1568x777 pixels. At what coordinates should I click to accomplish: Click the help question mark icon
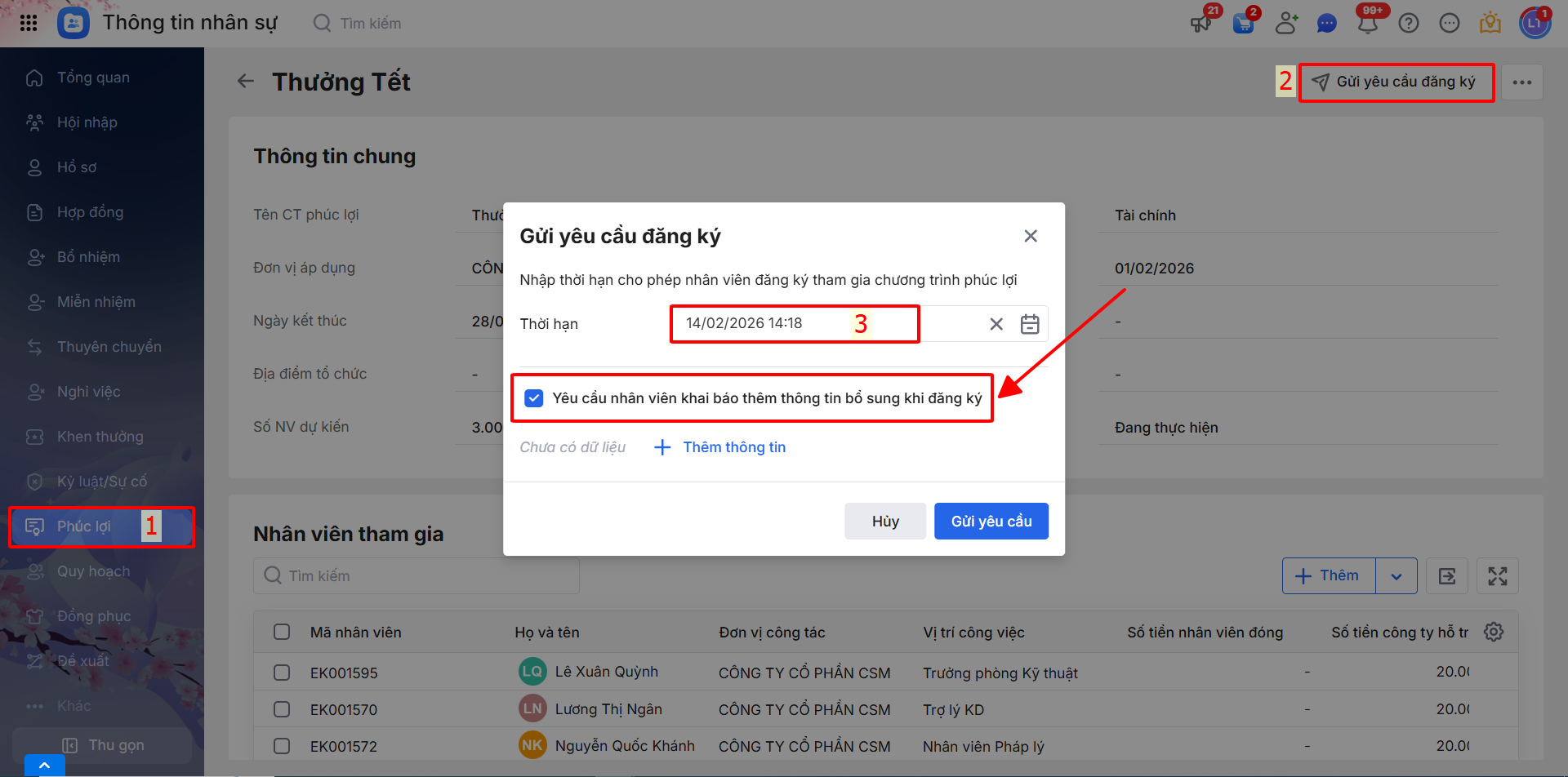(1409, 24)
